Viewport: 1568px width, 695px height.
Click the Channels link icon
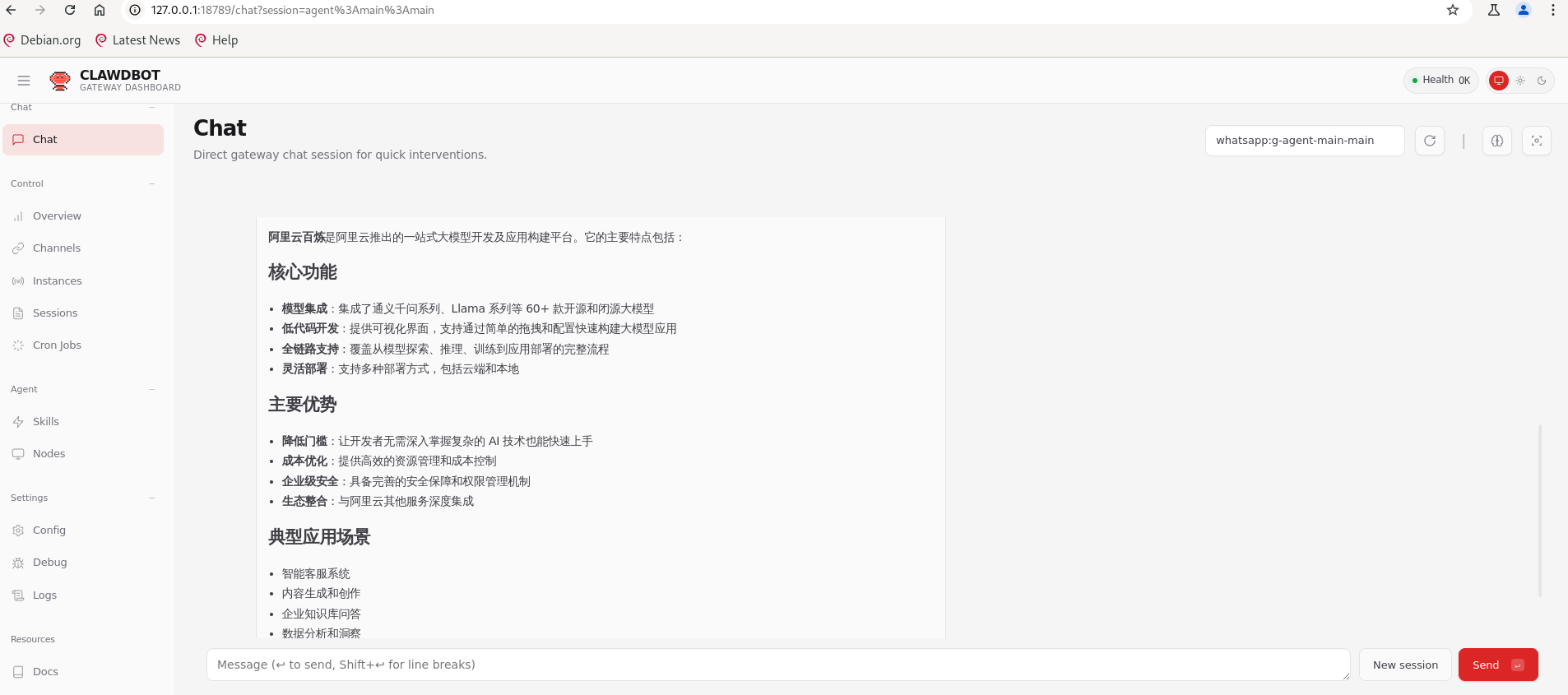(18, 248)
